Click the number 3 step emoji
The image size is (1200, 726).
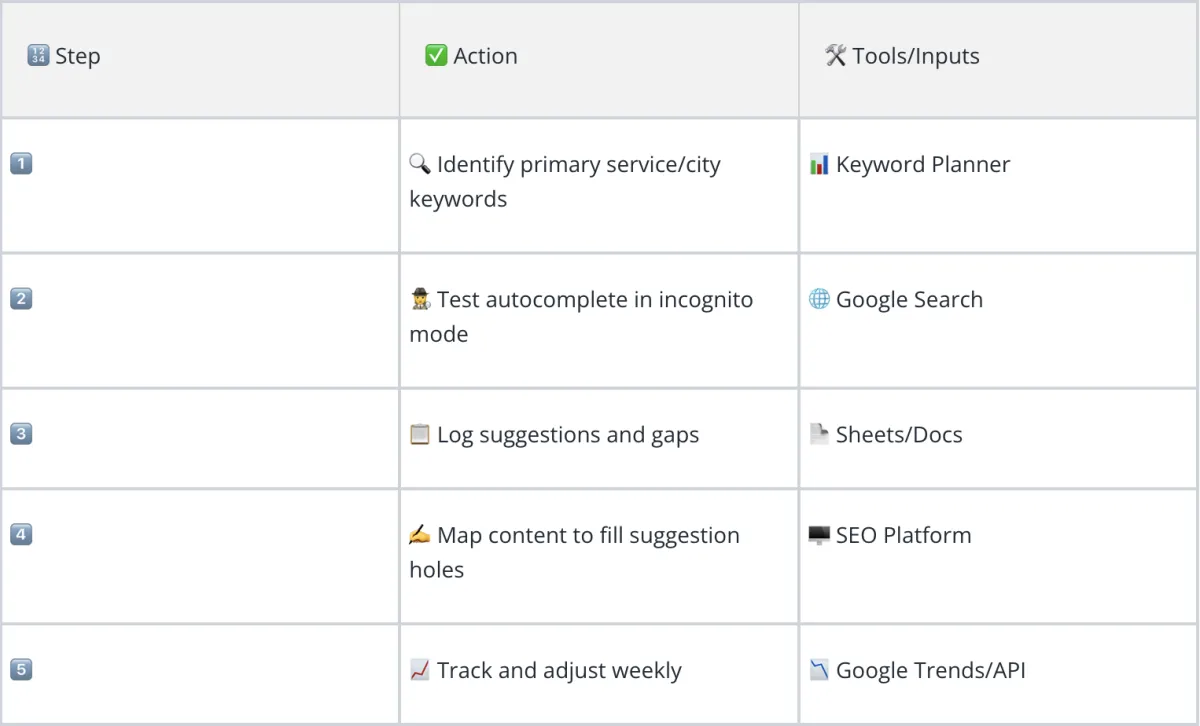(21, 434)
